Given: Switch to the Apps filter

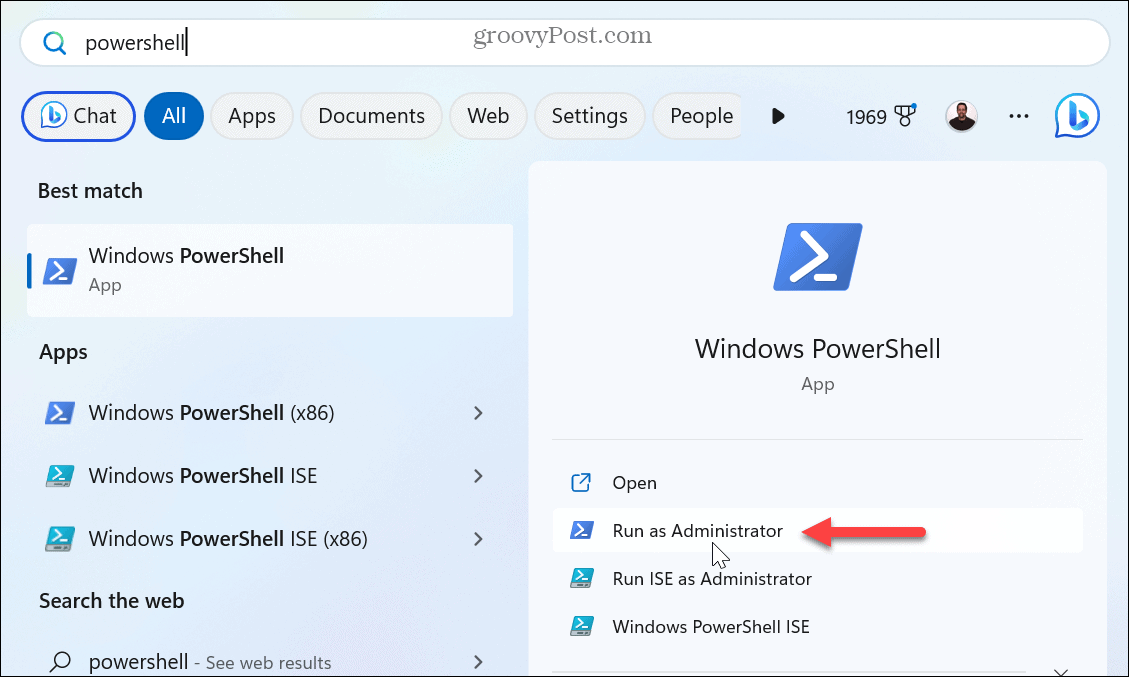Looking at the screenshot, I should pyautogui.click(x=252, y=116).
